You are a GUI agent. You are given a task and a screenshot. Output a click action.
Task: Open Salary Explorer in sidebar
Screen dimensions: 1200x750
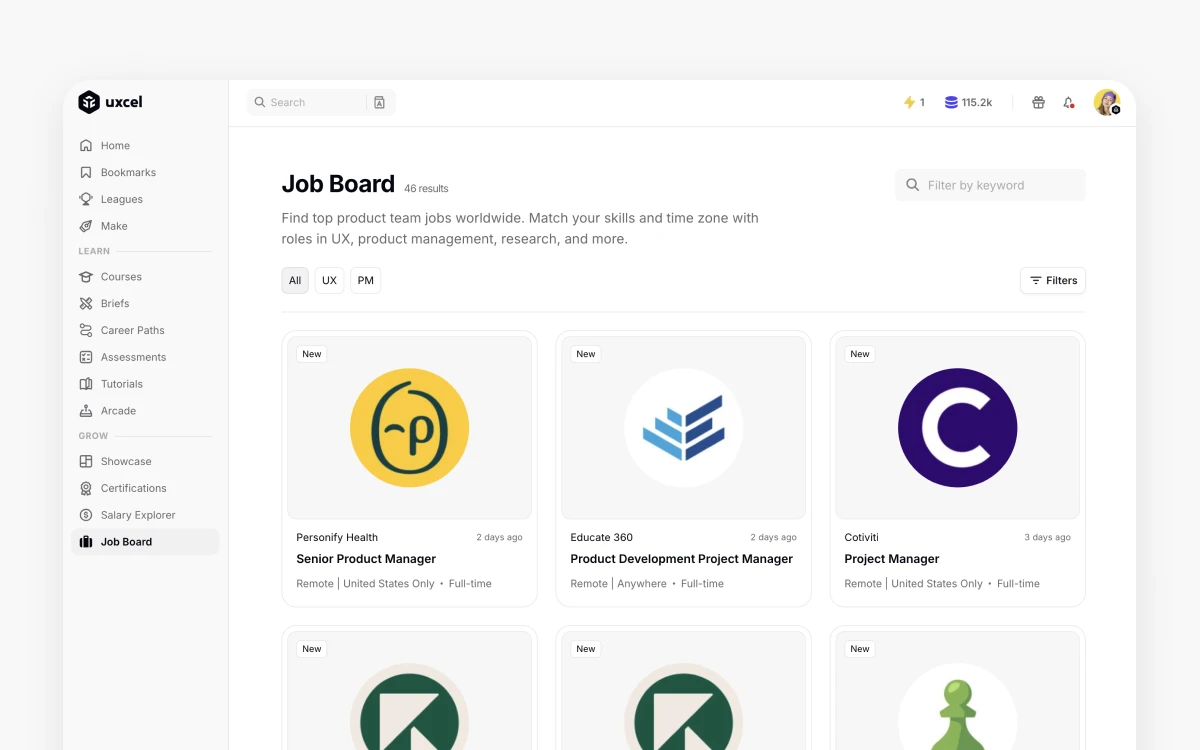pyautogui.click(x=145, y=515)
